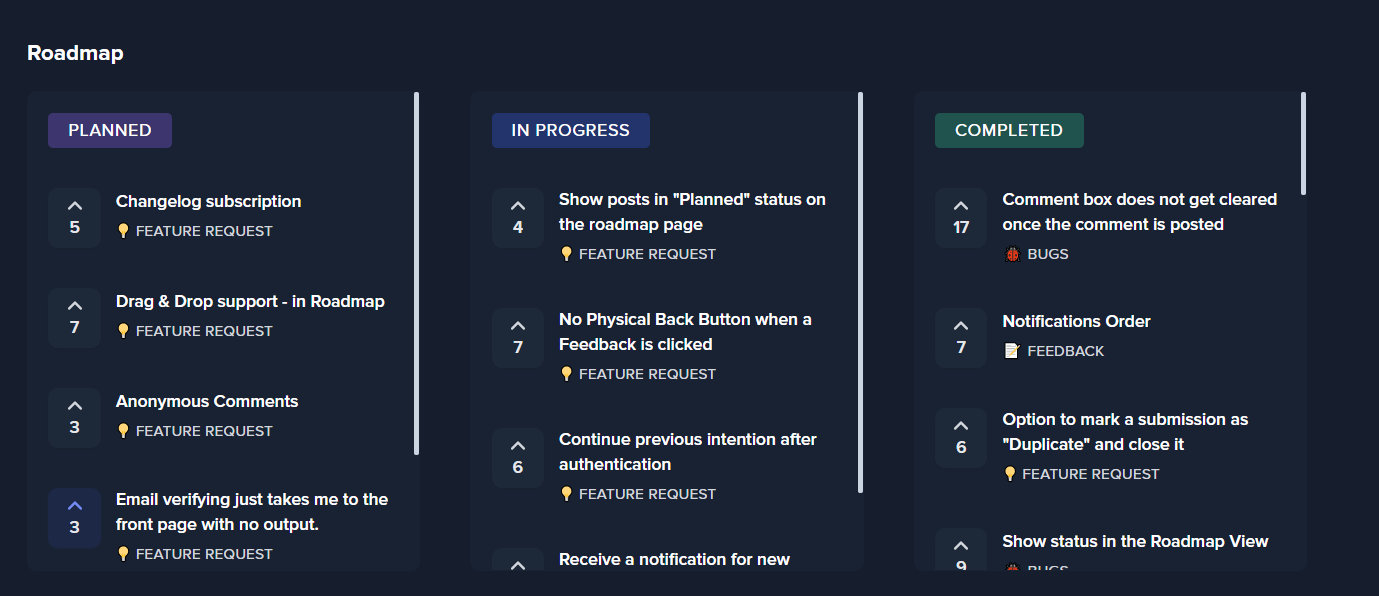Open the Changelog subscription post

point(208,201)
